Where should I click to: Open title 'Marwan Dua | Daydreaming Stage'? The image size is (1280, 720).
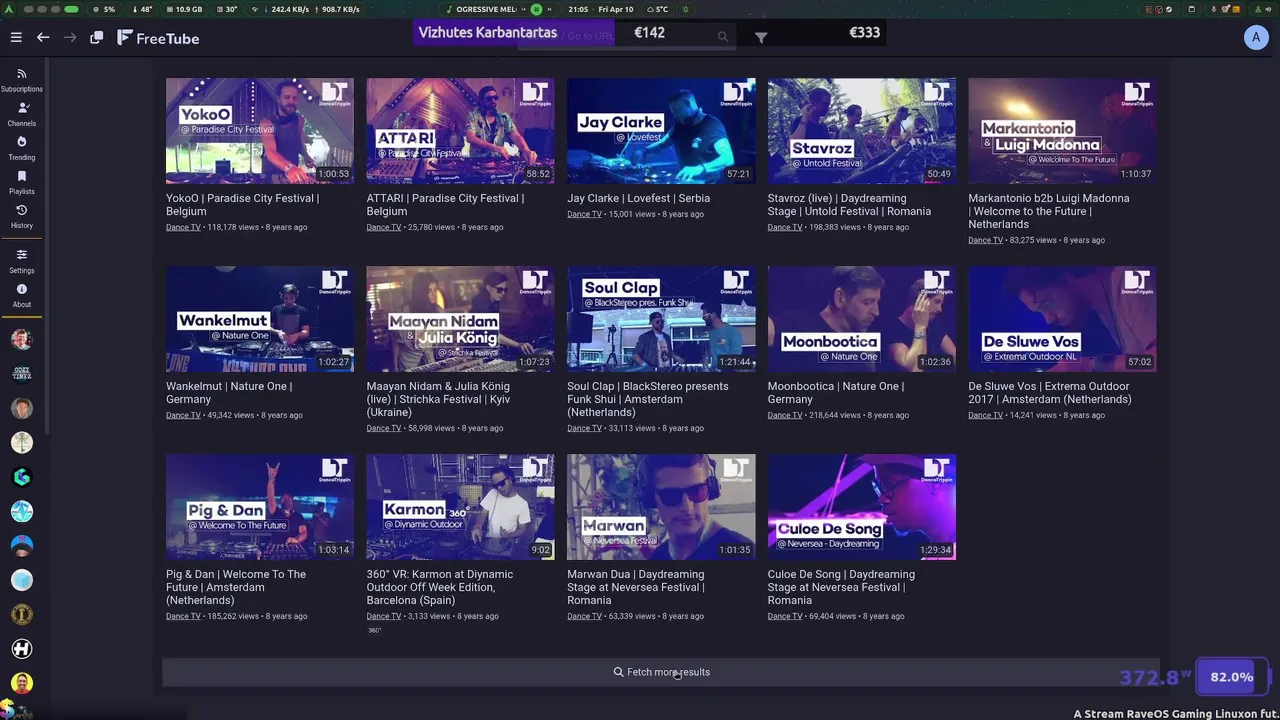tap(636, 587)
